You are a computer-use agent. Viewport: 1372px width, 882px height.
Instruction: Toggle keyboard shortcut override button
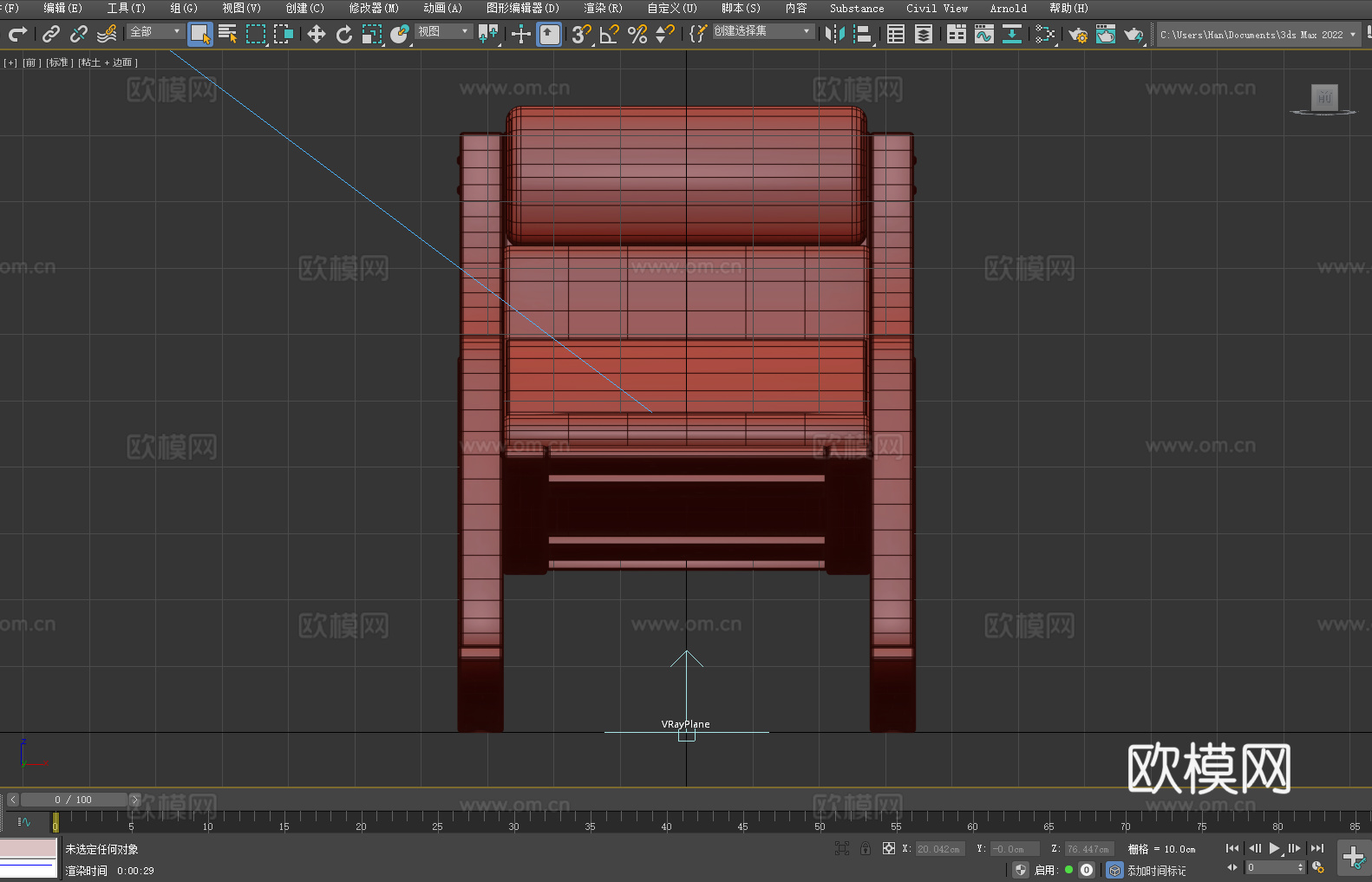click(x=549, y=34)
